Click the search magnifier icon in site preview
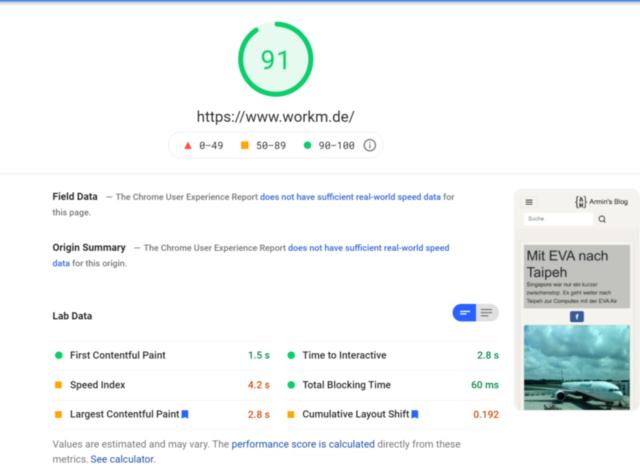This screenshot has height=474, width=640. click(602, 219)
